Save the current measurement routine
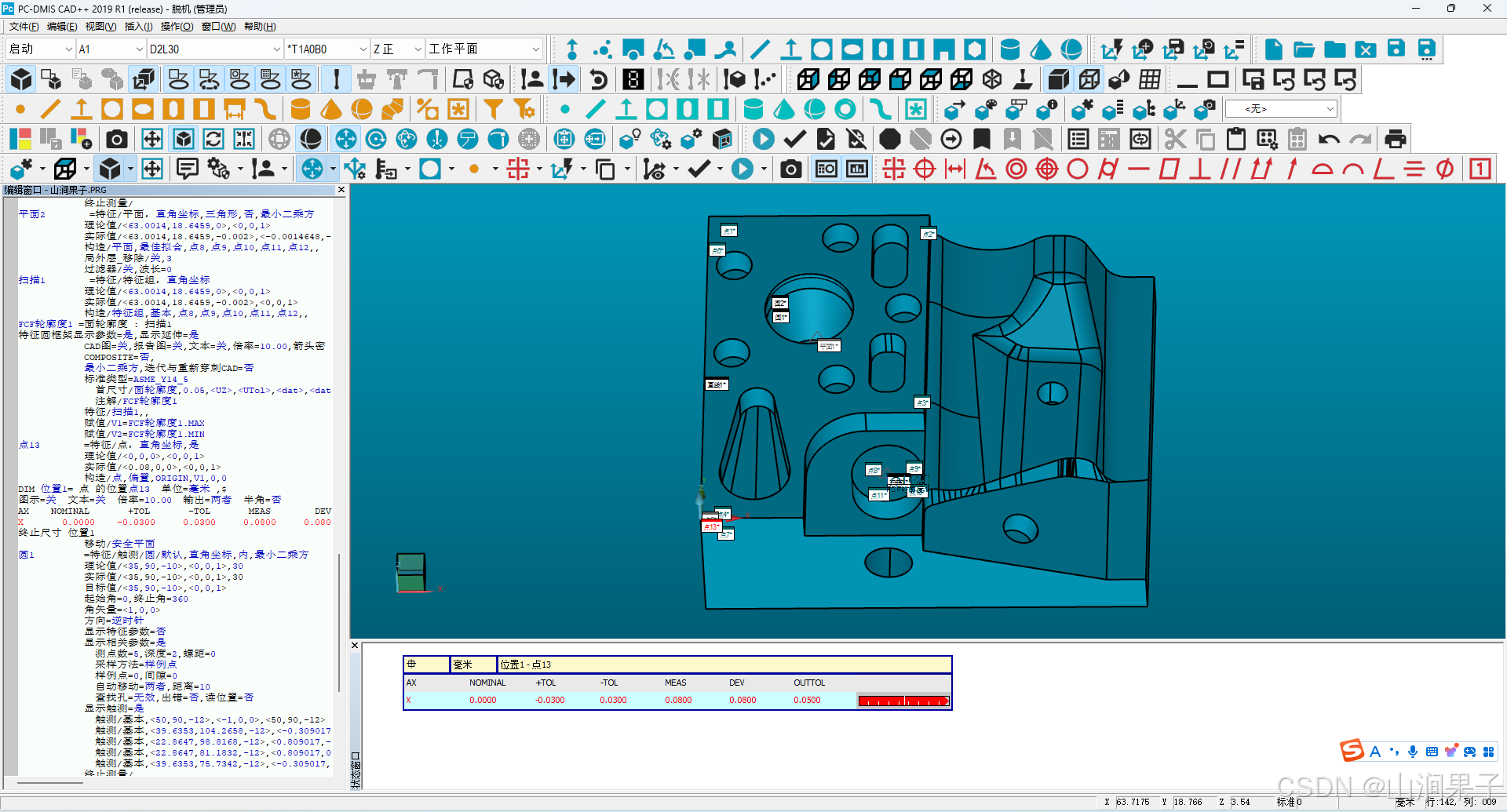1507x812 pixels. (1396, 49)
